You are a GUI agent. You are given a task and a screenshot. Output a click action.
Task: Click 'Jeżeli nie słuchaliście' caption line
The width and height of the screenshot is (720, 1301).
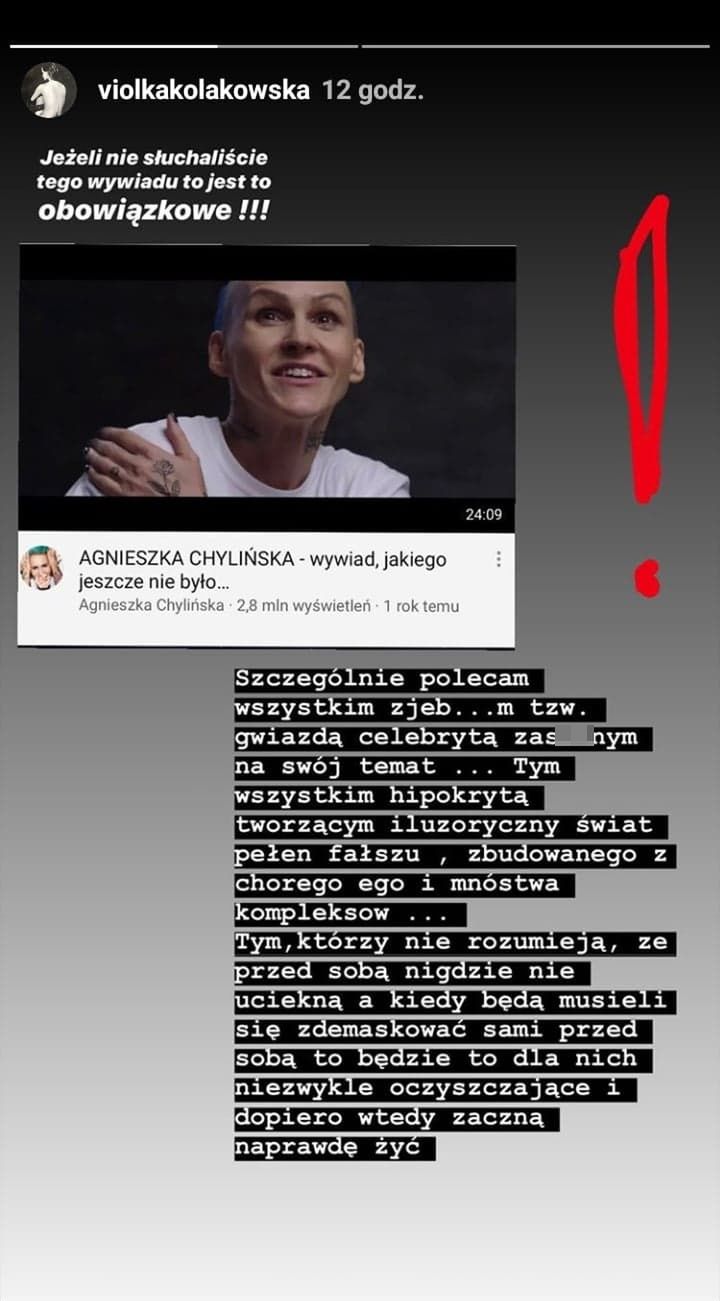pos(154,157)
